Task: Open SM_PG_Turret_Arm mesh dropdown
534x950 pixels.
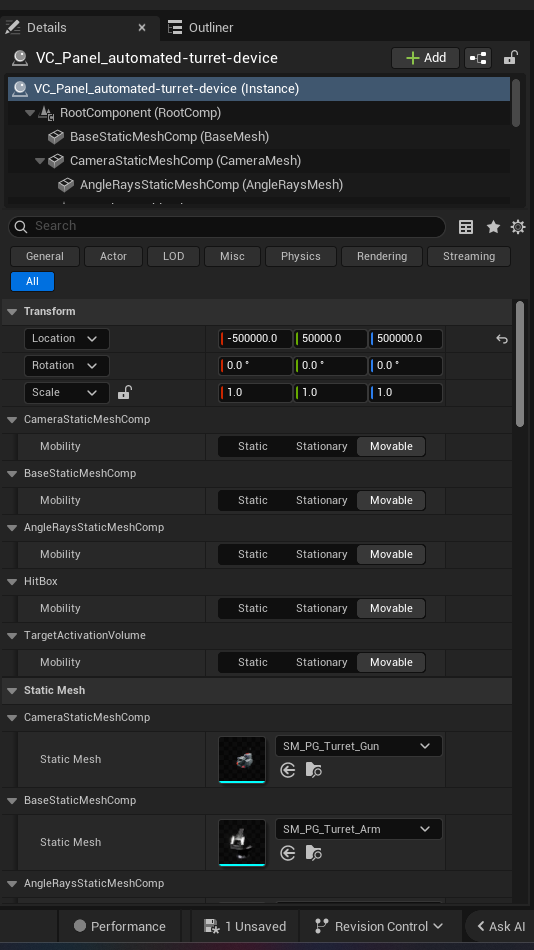Action: click(359, 829)
